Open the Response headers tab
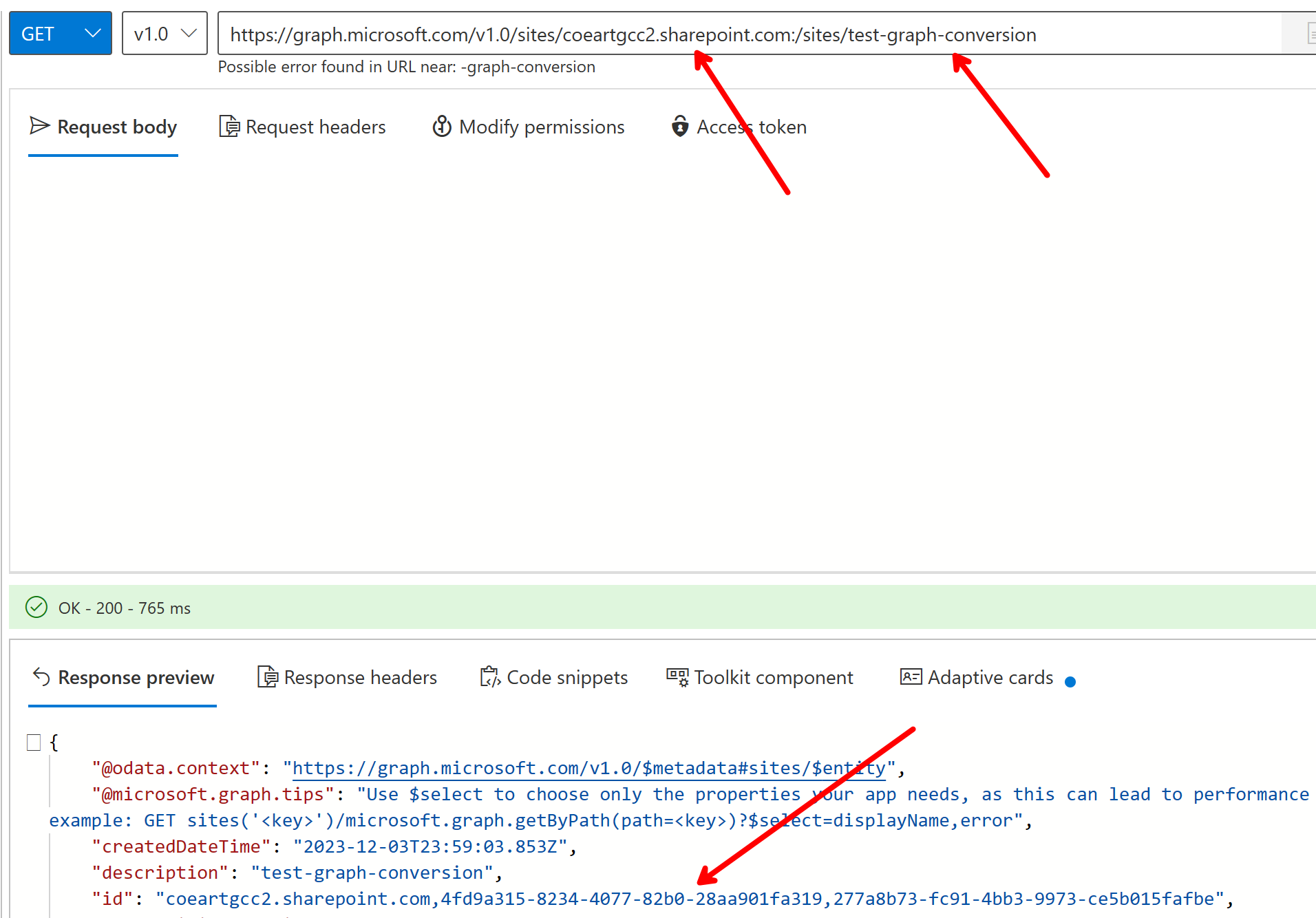 click(x=347, y=678)
